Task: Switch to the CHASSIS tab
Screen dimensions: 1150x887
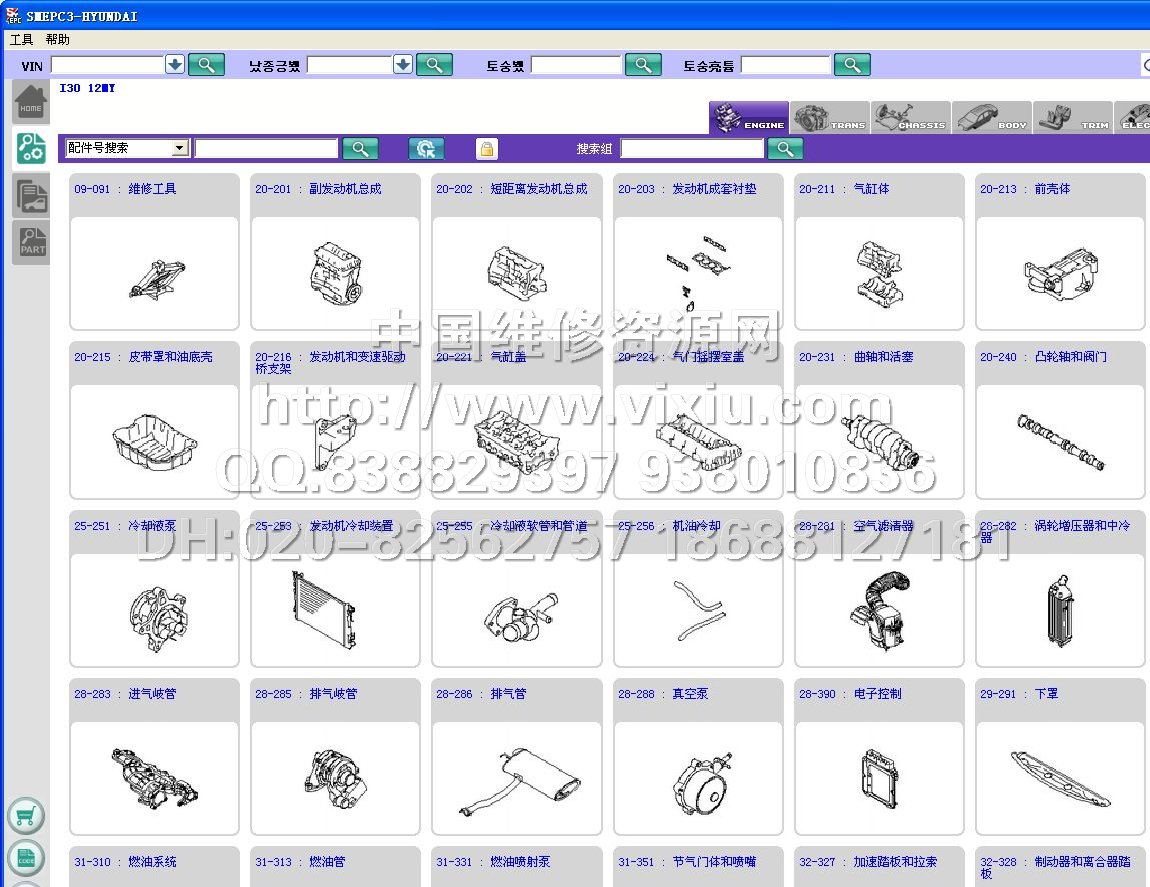Action: (910, 118)
